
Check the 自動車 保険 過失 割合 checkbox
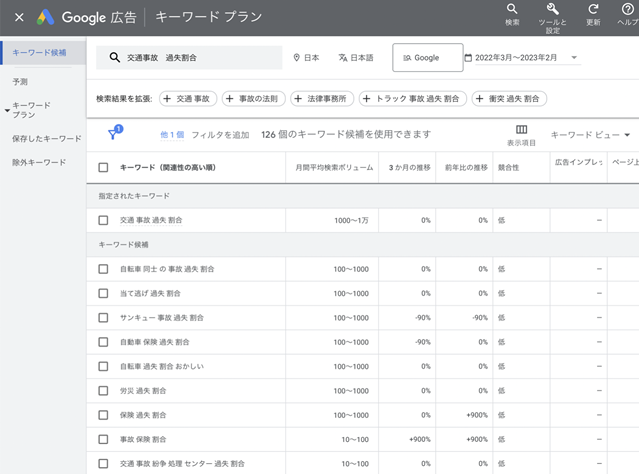click(104, 342)
